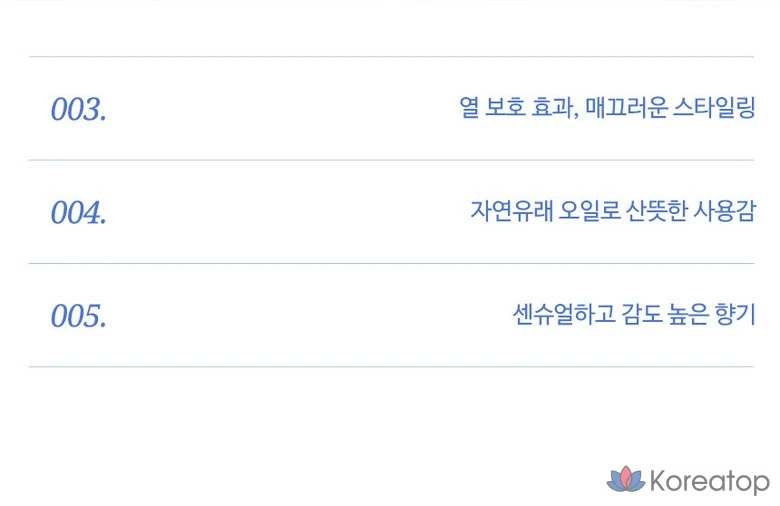The image size is (780, 506).
Task: Click the divider line below row 005
Action: point(391,367)
